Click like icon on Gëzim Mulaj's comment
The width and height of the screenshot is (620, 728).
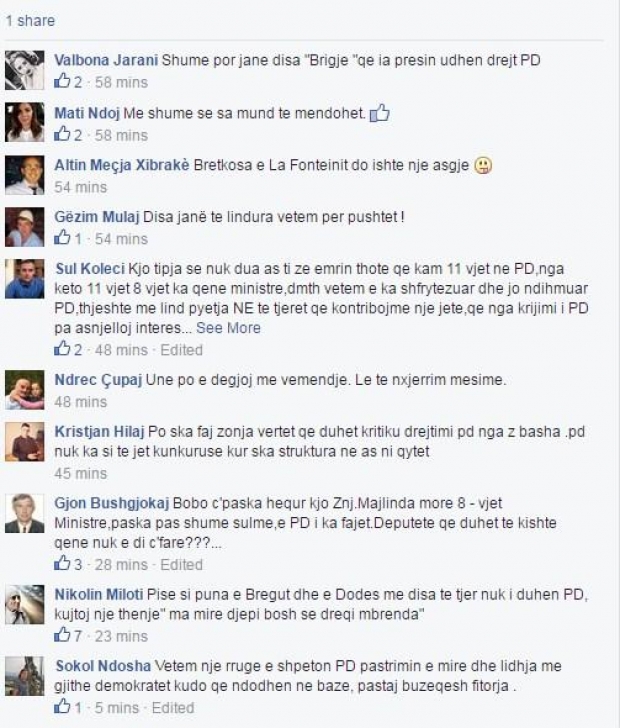click(x=62, y=238)
